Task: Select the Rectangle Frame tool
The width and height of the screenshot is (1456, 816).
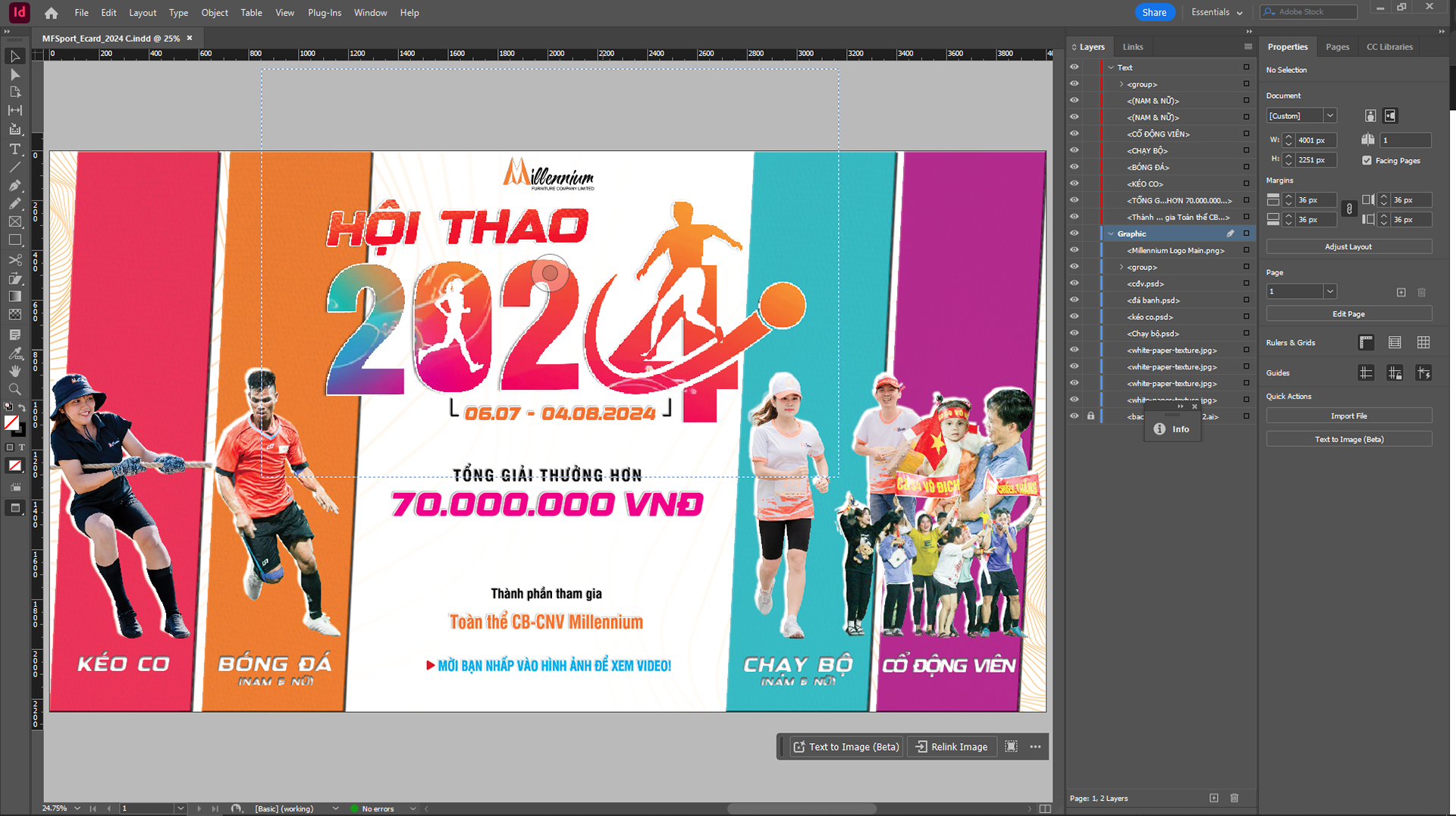Action: coord(14,221)
